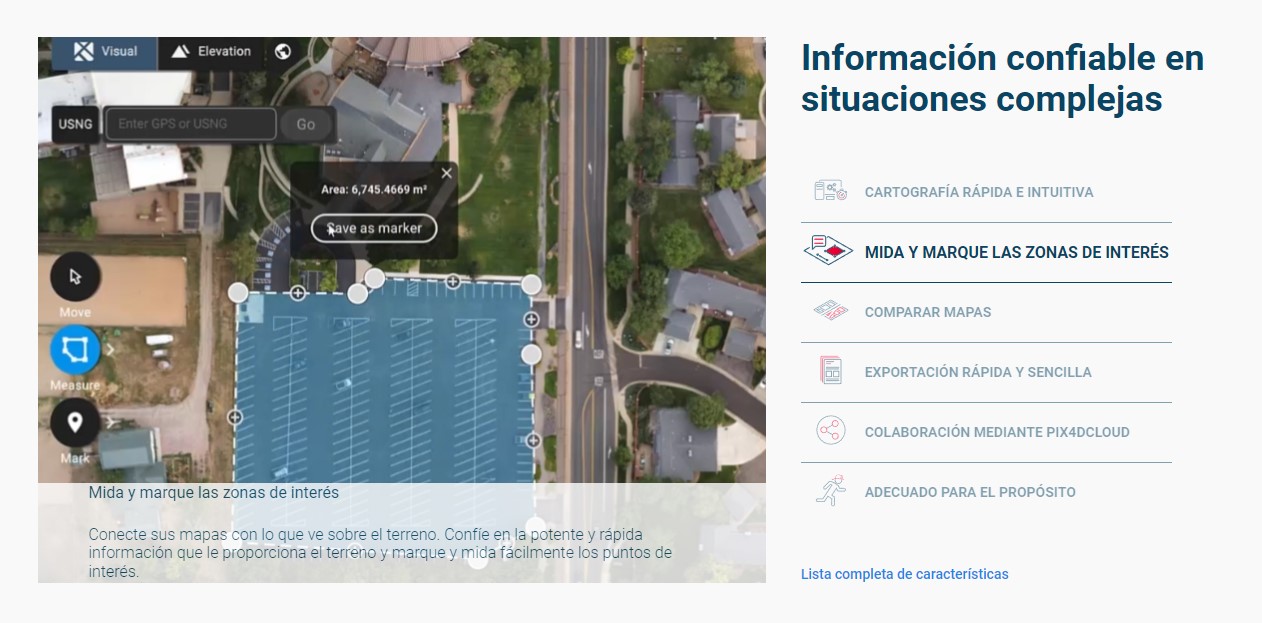
Task: Close the Area measurement popup
Action: [x=446, y=173]
